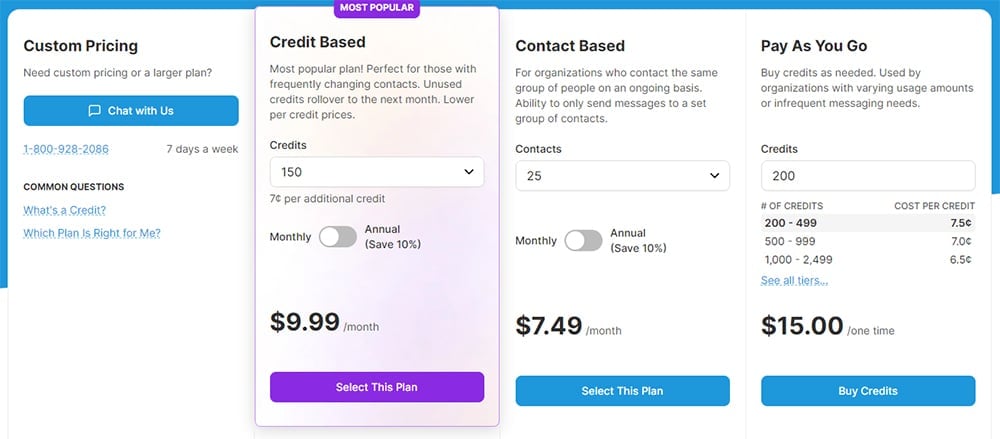Image resolution: width=1000 pixels, height=439 pixels.
Task: Enable annual billing switch in Contact Based plan
Action: pyautogui.click(x=583, y=241)
